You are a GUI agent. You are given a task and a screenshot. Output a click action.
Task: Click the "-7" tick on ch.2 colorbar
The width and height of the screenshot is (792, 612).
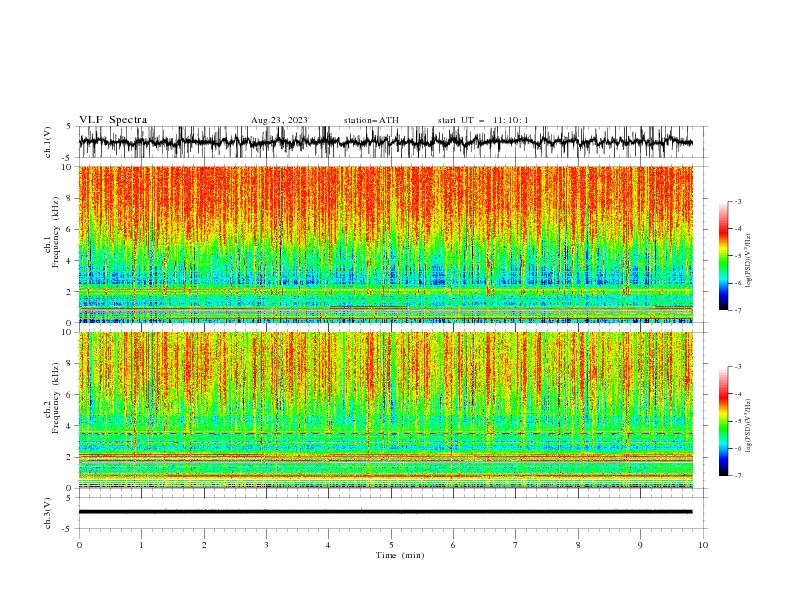coord(737,475)
